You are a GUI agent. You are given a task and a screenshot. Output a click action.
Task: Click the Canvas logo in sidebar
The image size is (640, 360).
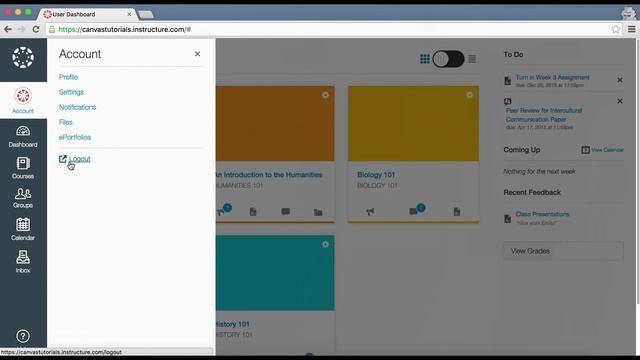click(23, 58)
